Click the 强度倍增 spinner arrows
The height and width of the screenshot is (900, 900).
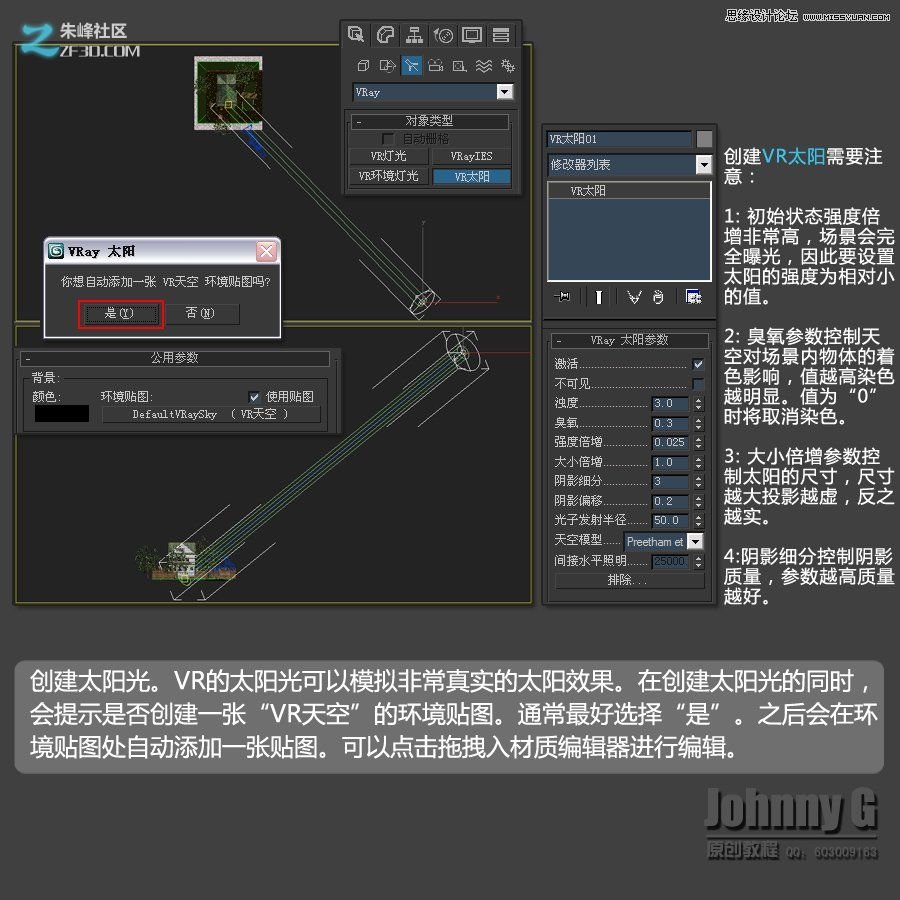(x=698, y=443)
